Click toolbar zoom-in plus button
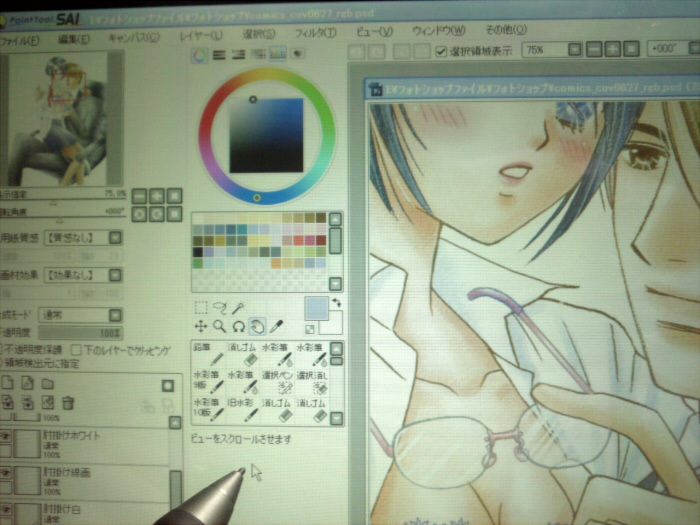 (x=612, y=49)
